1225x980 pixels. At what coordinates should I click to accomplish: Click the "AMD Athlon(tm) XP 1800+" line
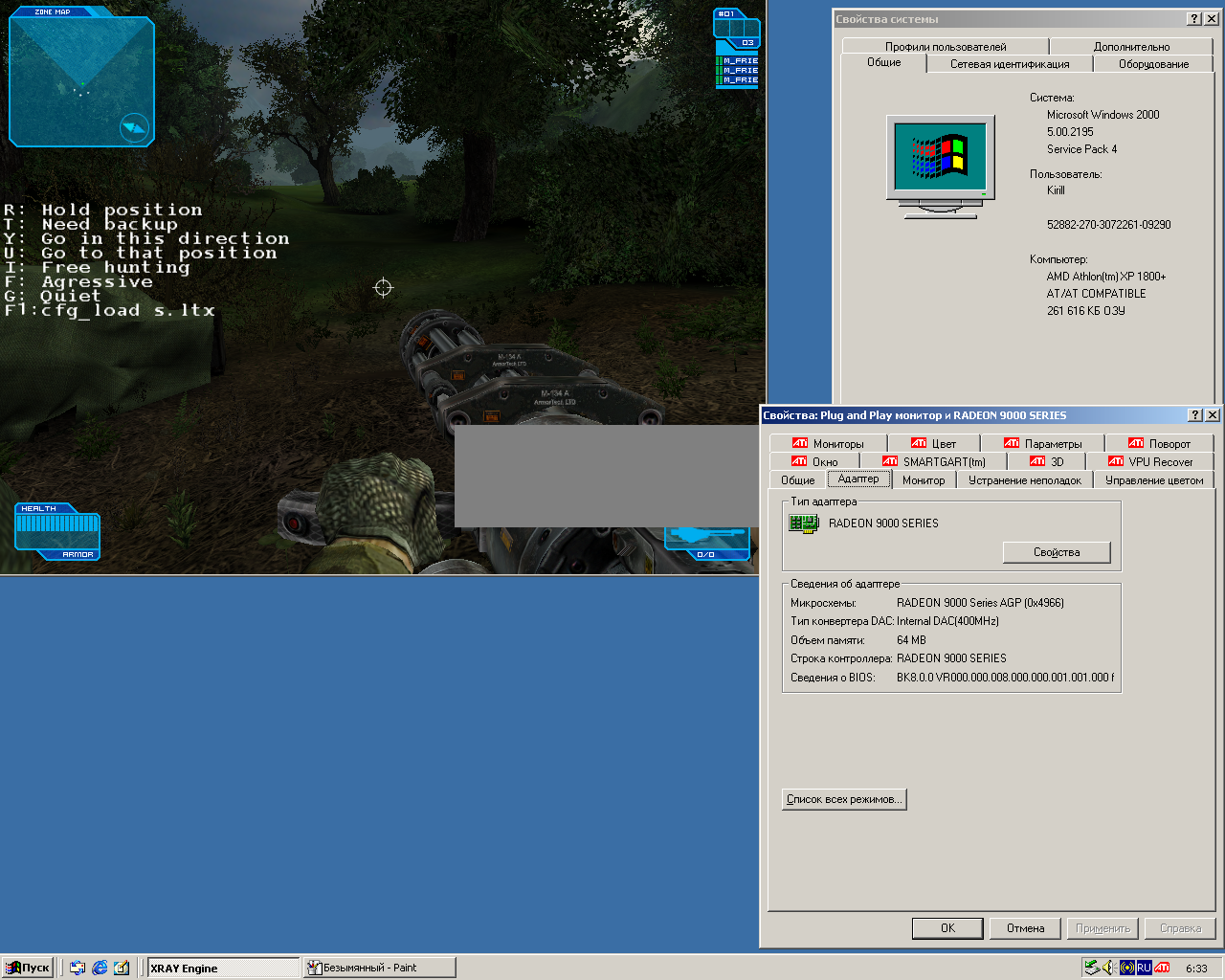(1106, 277)
